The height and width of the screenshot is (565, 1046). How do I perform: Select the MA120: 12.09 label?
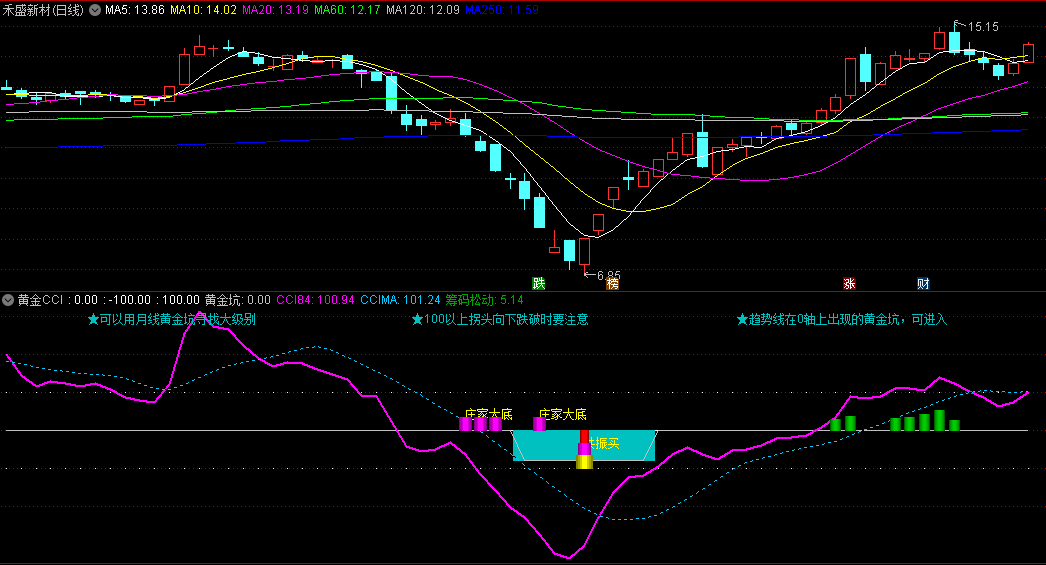pyautogui.click(x=423, y=10)
